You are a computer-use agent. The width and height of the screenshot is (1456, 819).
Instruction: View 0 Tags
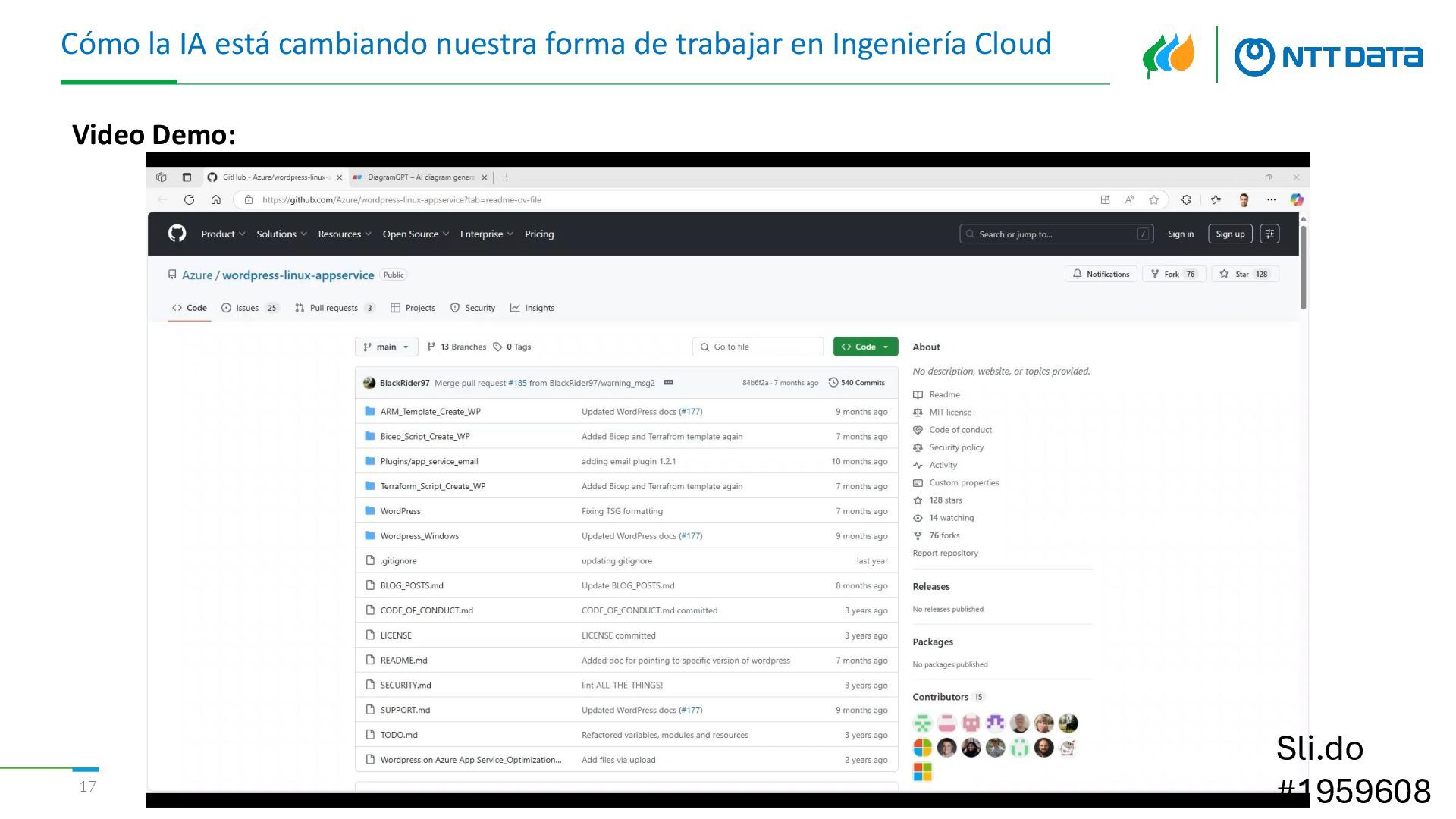512,347
